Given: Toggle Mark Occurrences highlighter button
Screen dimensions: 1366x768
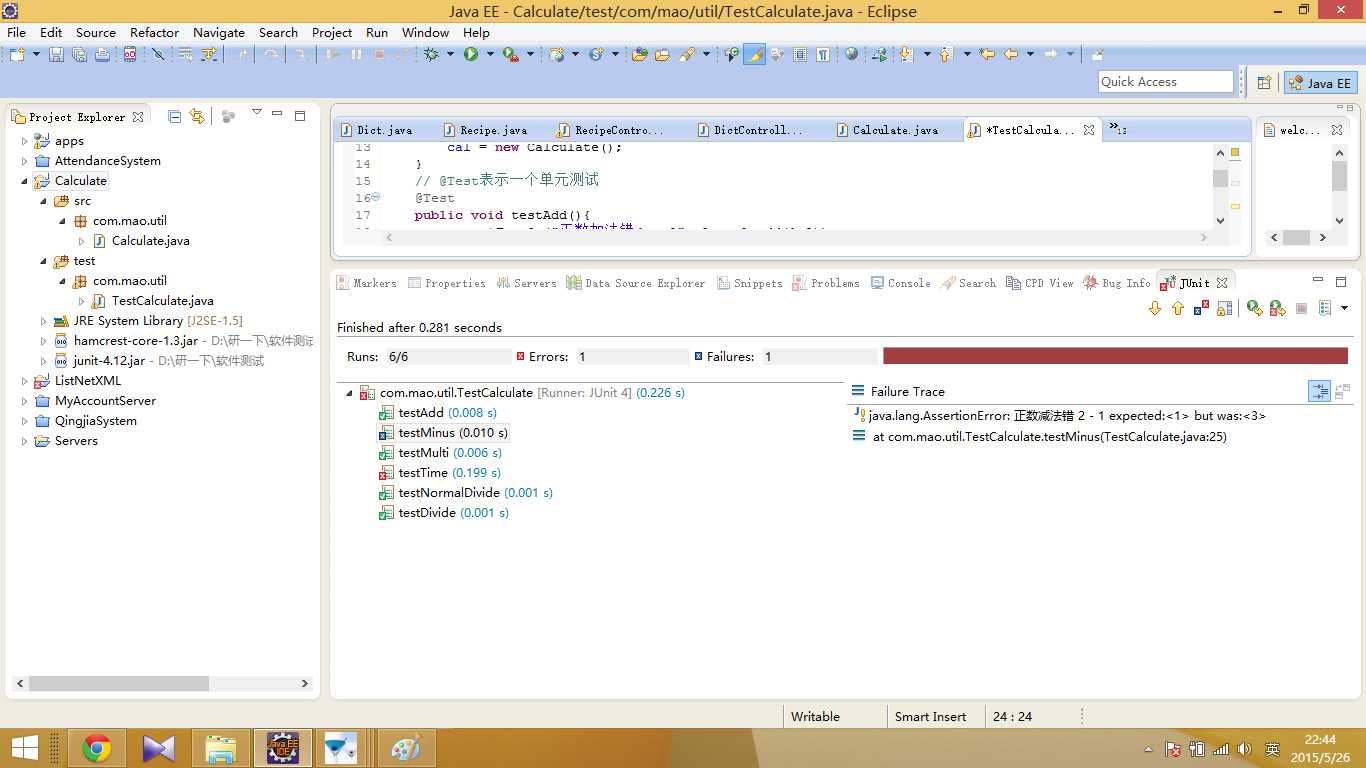Looking at the screenshot, I should tap(755, 54).
